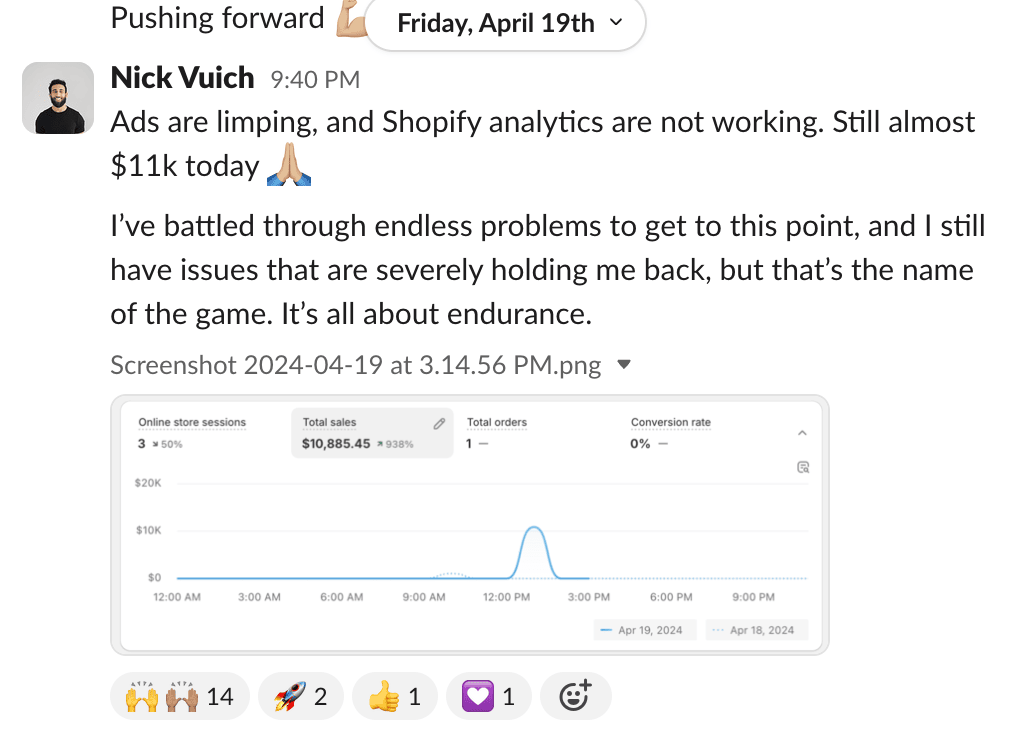Click the purple heart reaction

click(x=488, y=696)
